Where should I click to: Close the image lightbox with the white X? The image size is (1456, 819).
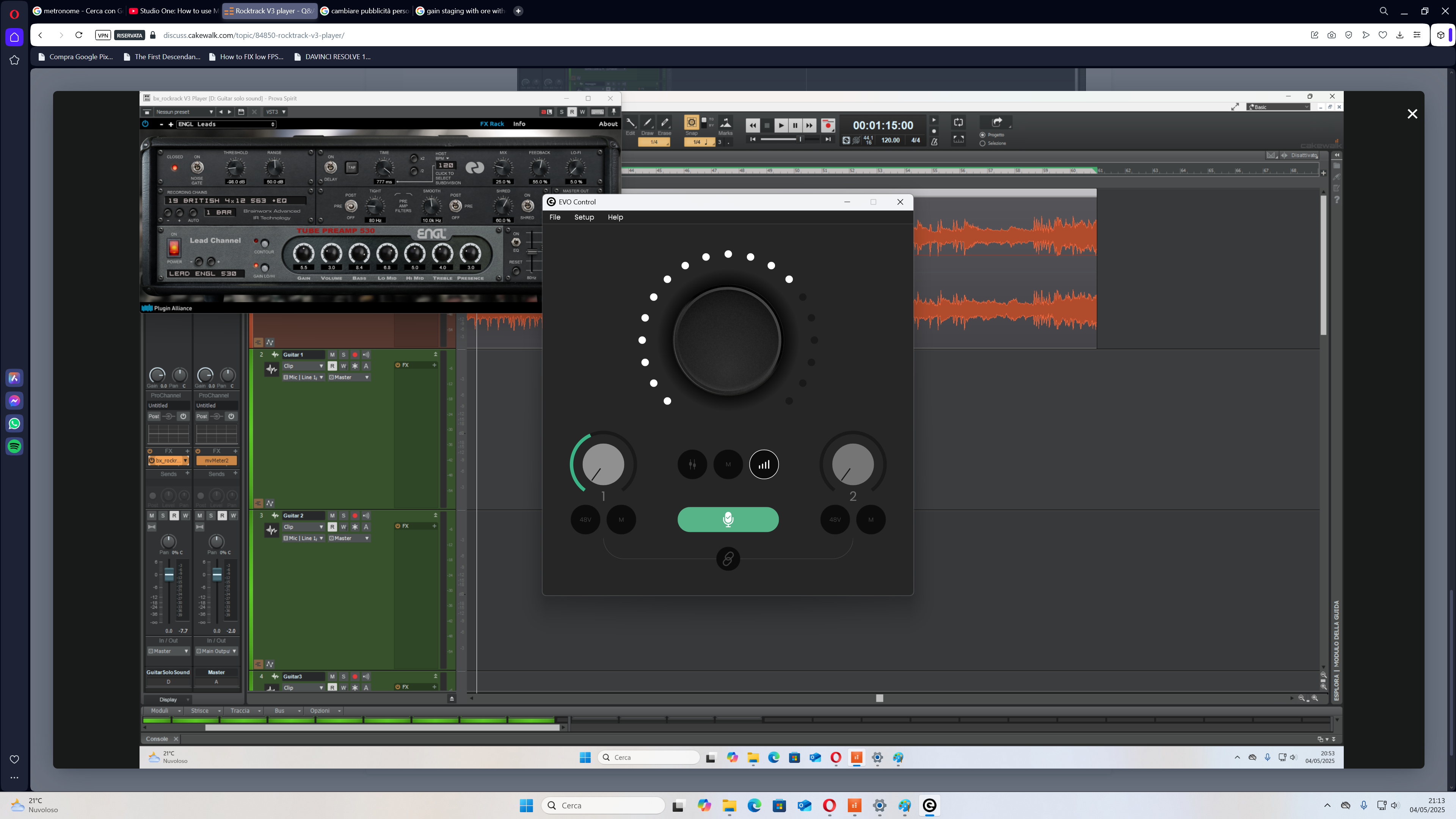click(1412, 114)
